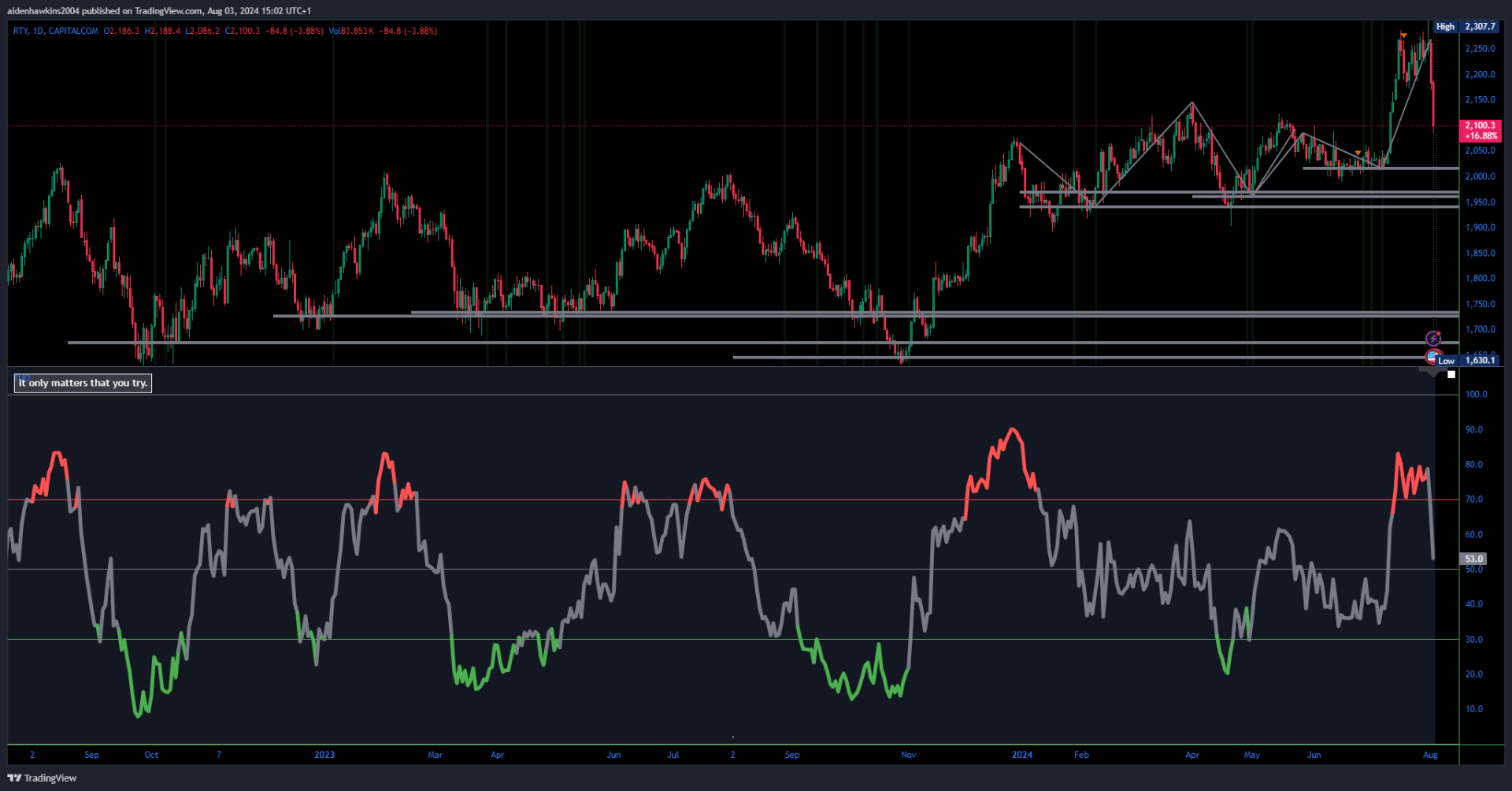Click the Aug label on time axis
Image resolution: width=1512 pixels, height=791 pixels.
click(1430, 755)
